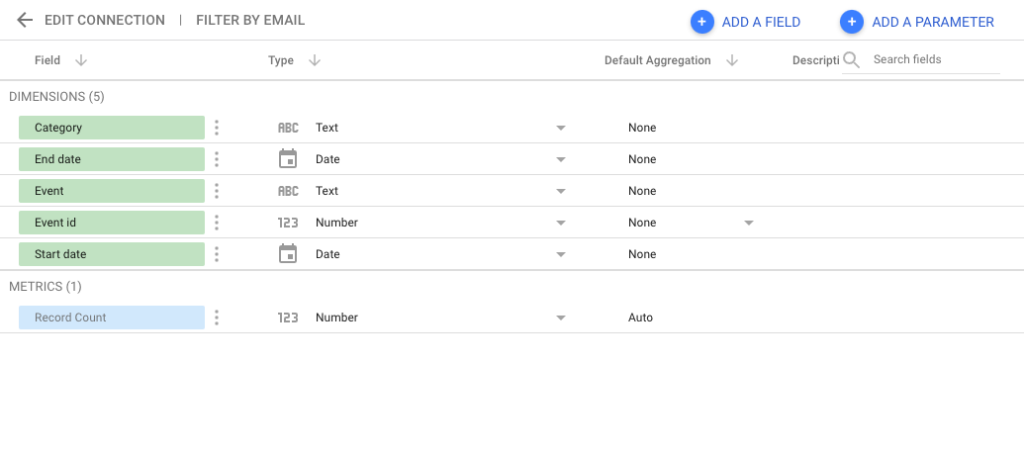Sort by the Field column arrow
This screenshot has width=1024, height=455.
click(81, 60)
